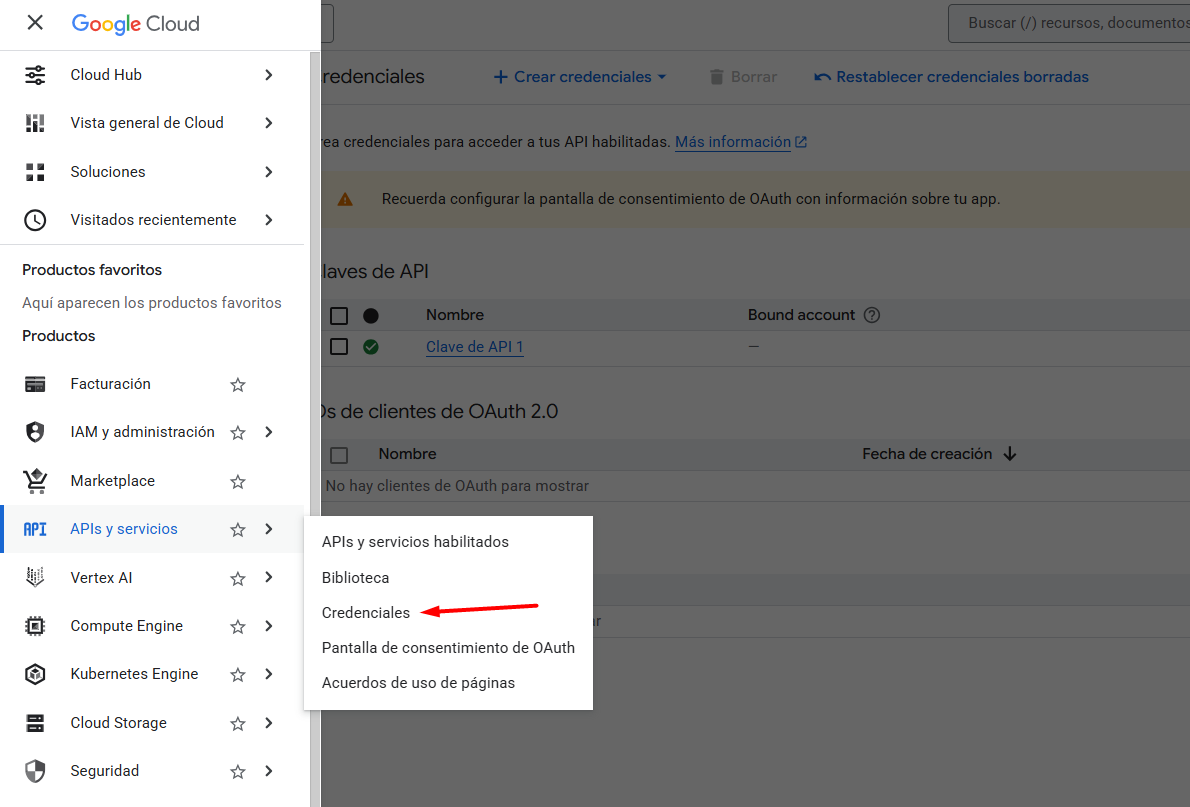Click the Marketplace cart icon
1190x807 pixels.
pos(35,481)
